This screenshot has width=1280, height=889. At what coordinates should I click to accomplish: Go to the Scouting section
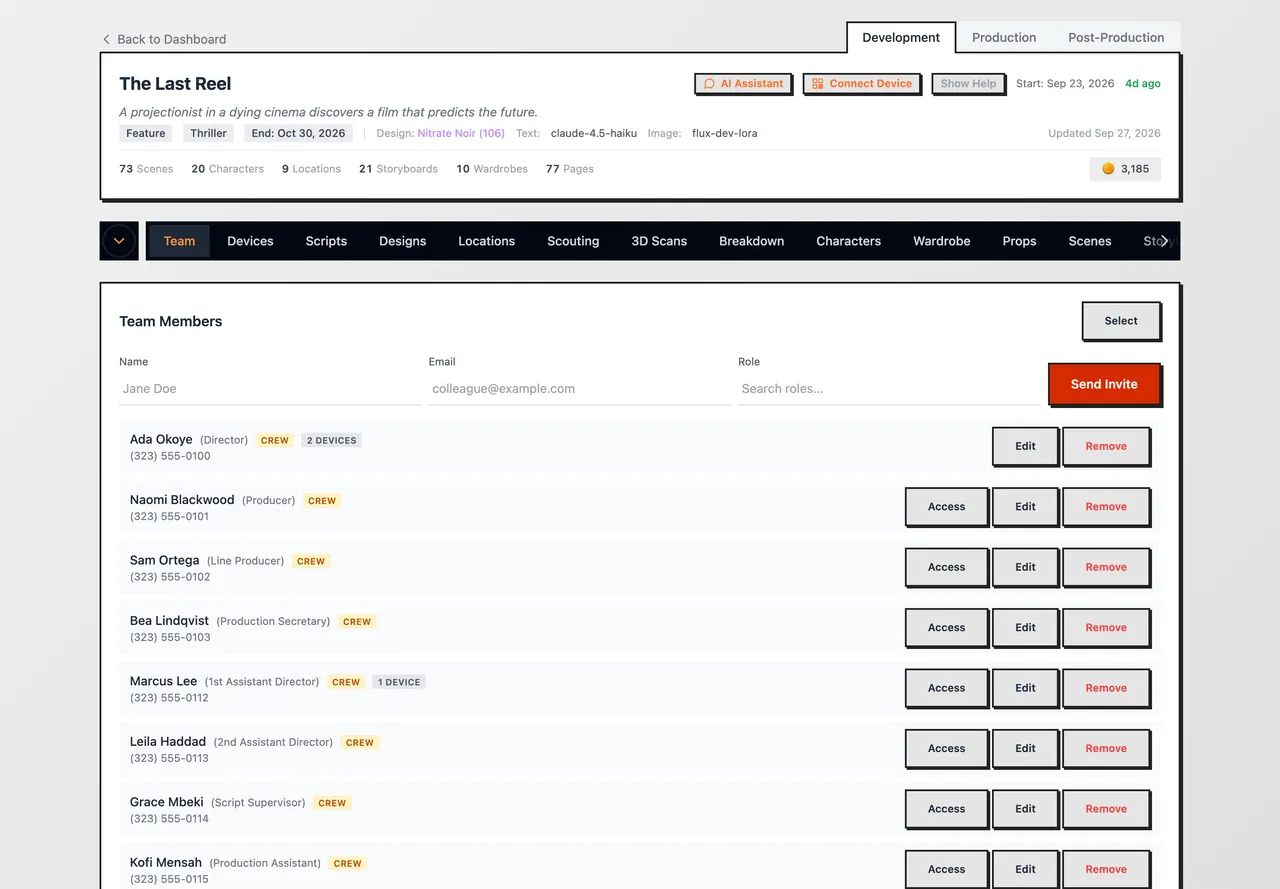[573, 241]
